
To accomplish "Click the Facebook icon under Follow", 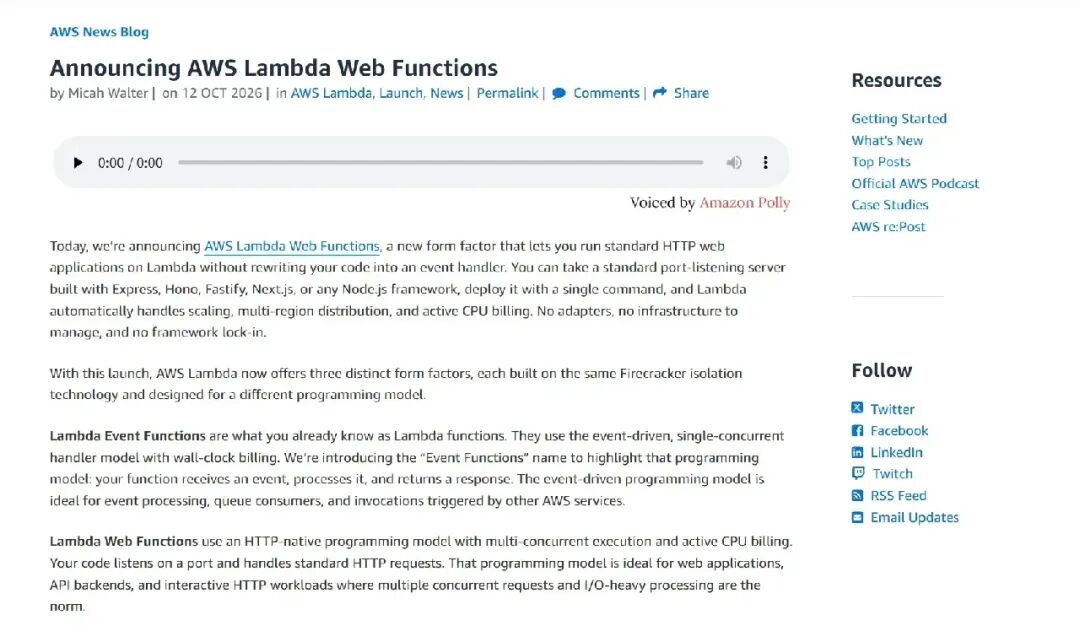I will 857,431.
